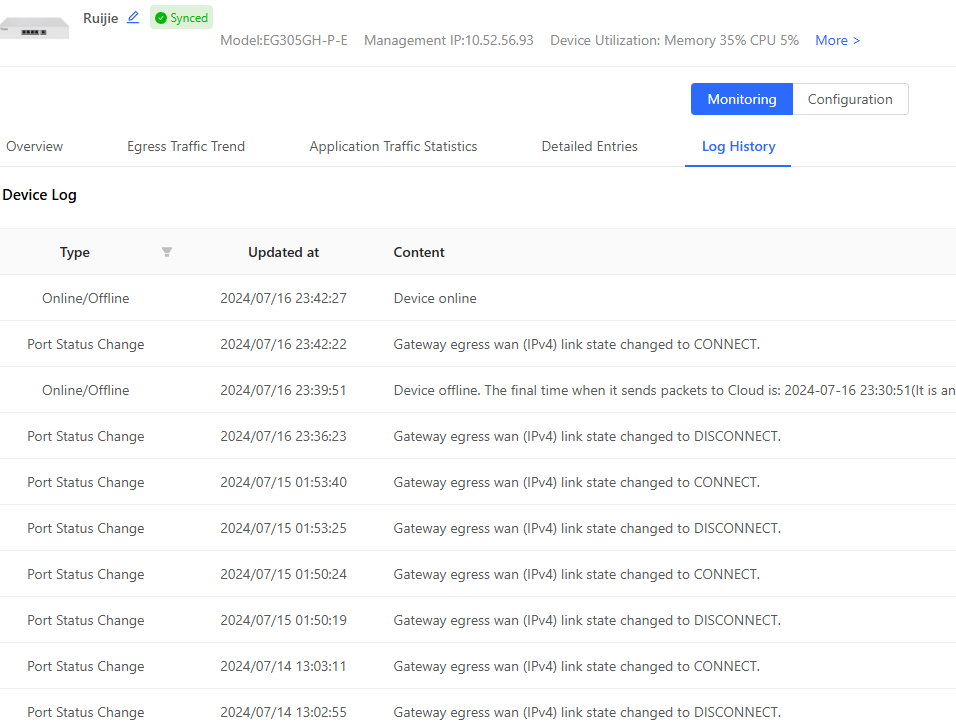Click timestamp 2024/07/16 23:36:23
The height and width of the screenshot is (722, 956).
(x=284, y=437)
